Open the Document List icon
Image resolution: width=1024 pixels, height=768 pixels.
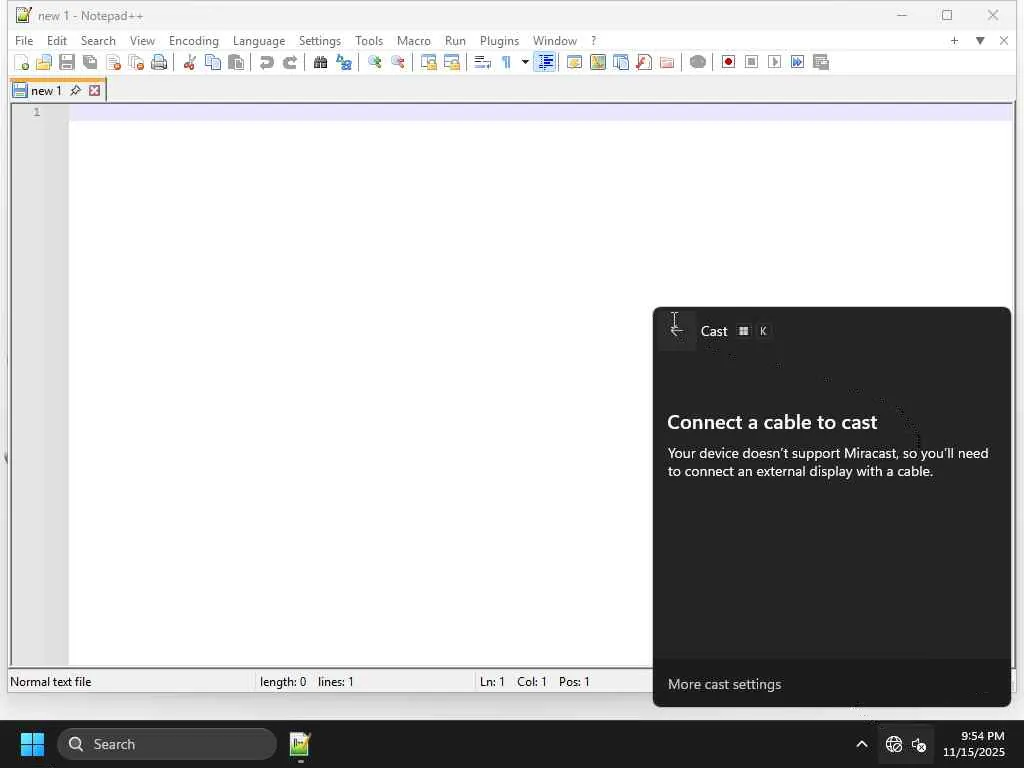point(620,62)
